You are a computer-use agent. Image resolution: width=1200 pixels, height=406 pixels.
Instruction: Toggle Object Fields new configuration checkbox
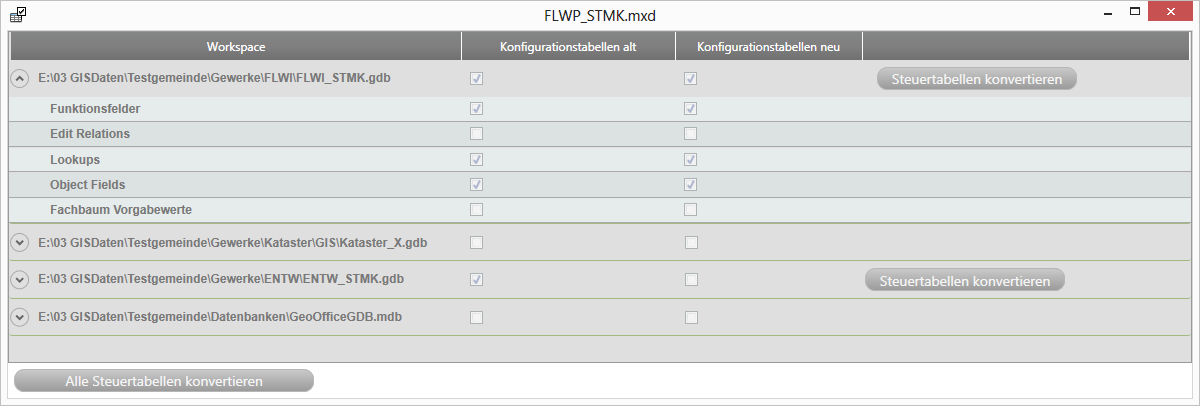tap(690, 184)
